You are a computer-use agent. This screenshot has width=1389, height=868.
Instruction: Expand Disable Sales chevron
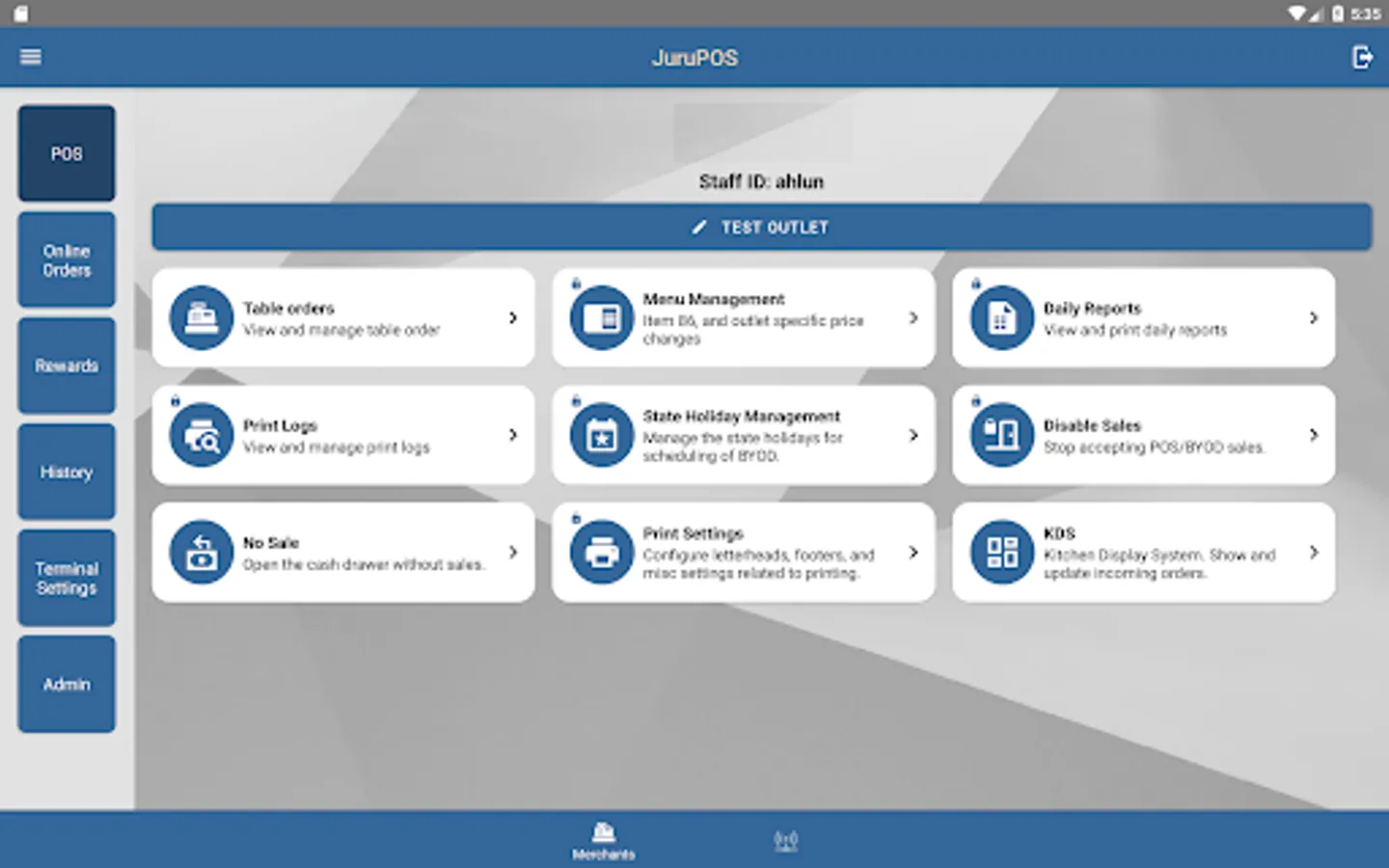1314,435
